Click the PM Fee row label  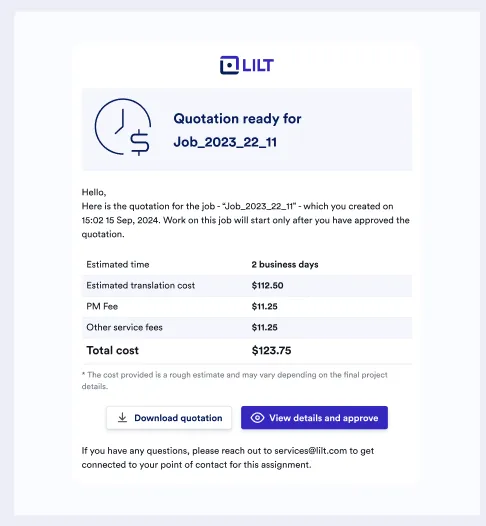point(102,306)
